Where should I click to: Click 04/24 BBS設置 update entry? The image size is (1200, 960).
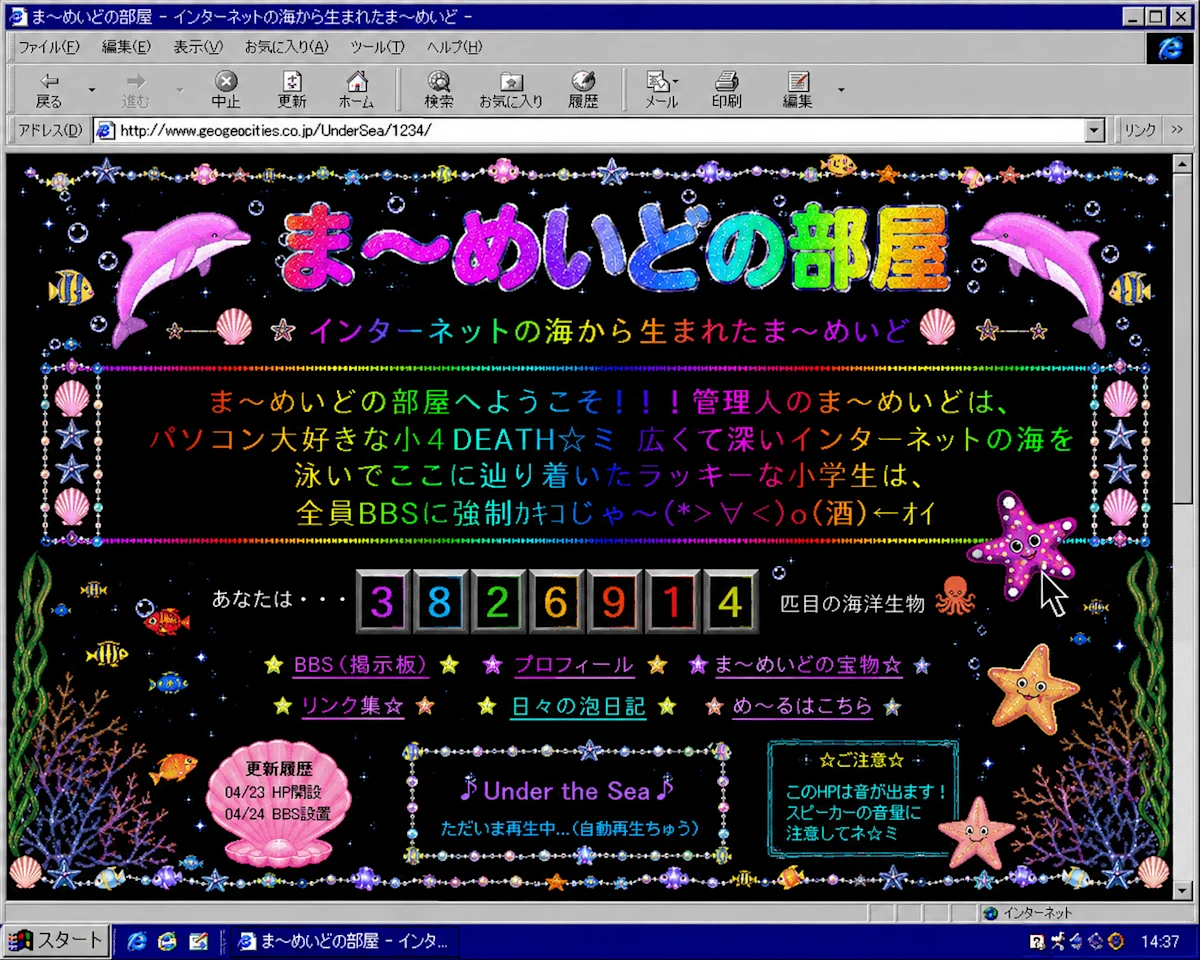pyautogui.click(x=277, y=813)
